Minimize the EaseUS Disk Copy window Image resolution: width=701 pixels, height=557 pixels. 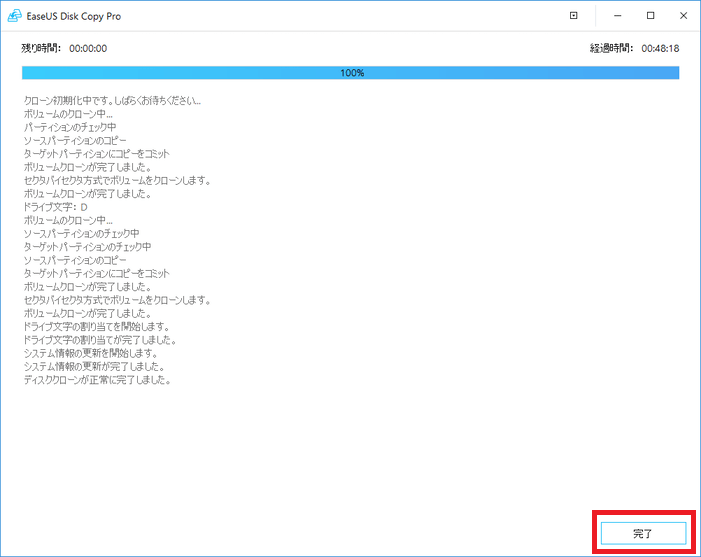tap(615, 16)
